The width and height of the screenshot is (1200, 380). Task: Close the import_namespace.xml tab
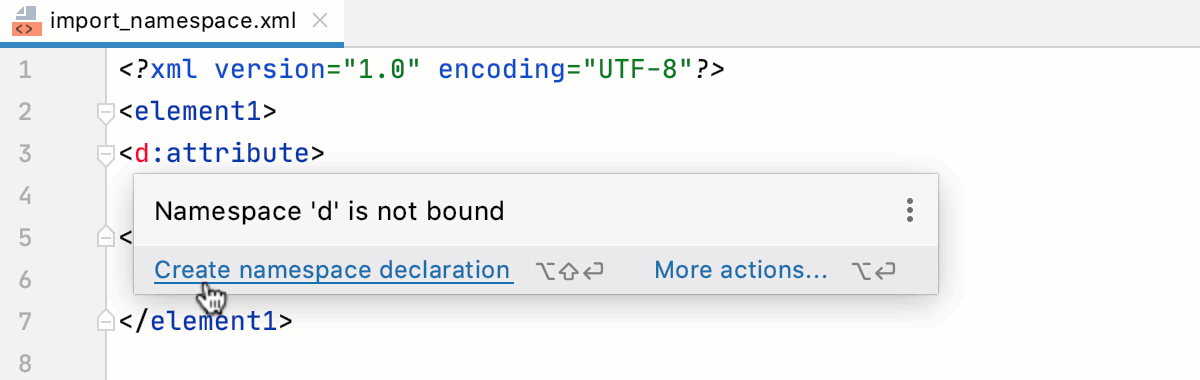[x=319, y=20]
